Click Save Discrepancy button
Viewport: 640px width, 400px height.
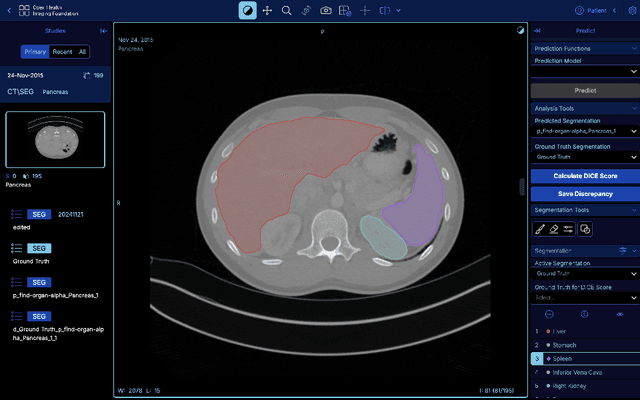(585, 194)
